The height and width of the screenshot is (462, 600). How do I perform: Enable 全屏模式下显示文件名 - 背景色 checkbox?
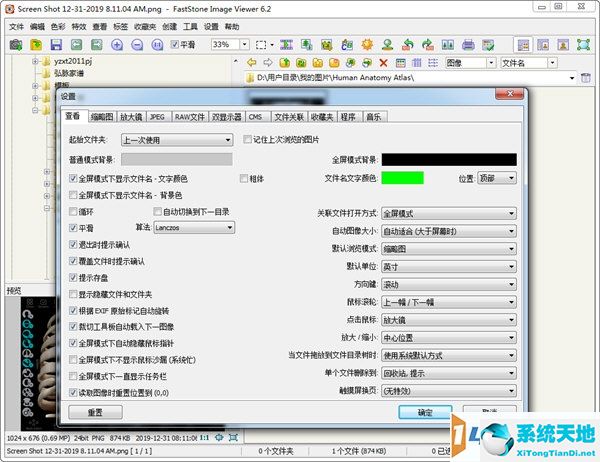(73, 195)
